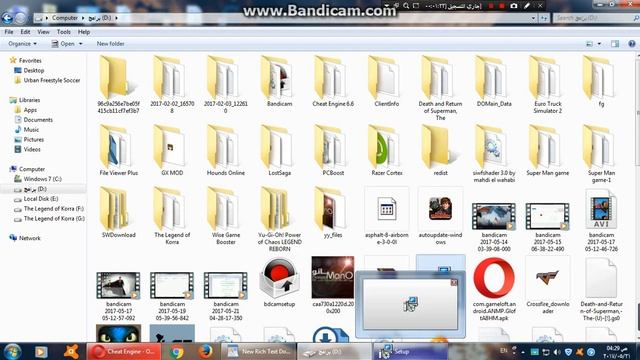Open the Cheat Engine 6.6 folder
Image resolution: width=640 pixels, height=360 pixels.
(333, 82)
